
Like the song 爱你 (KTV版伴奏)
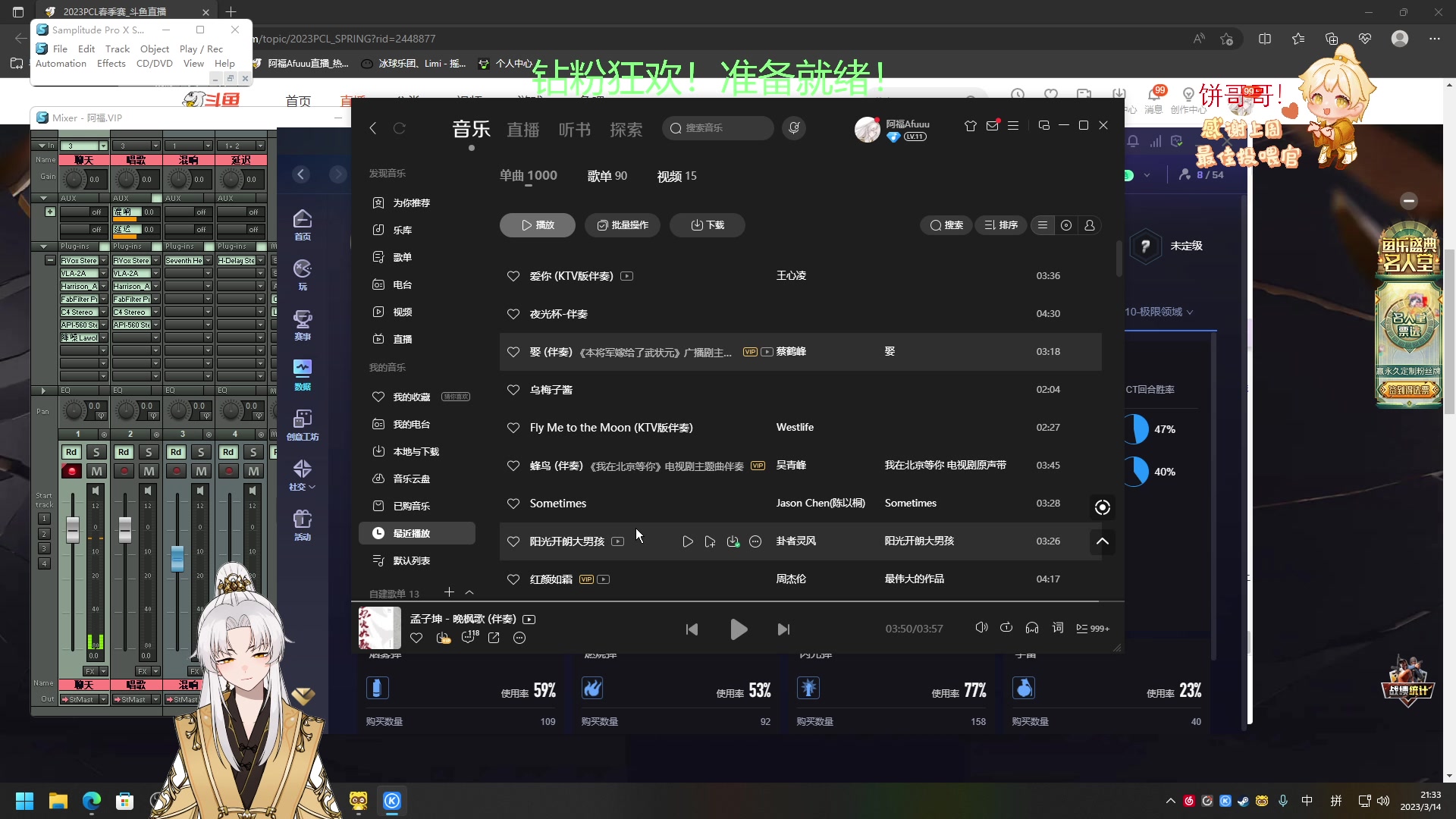(513, 276)
